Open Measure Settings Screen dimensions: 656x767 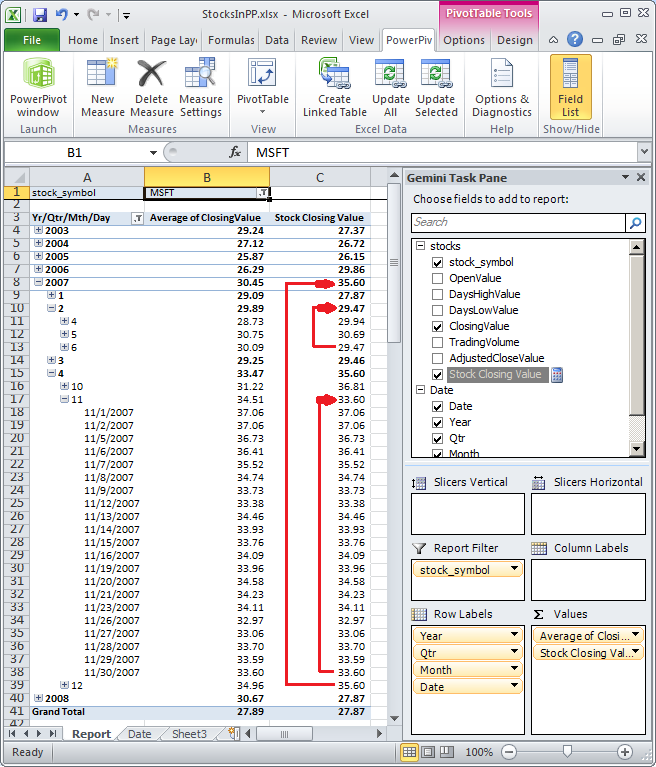coord(201,88)
